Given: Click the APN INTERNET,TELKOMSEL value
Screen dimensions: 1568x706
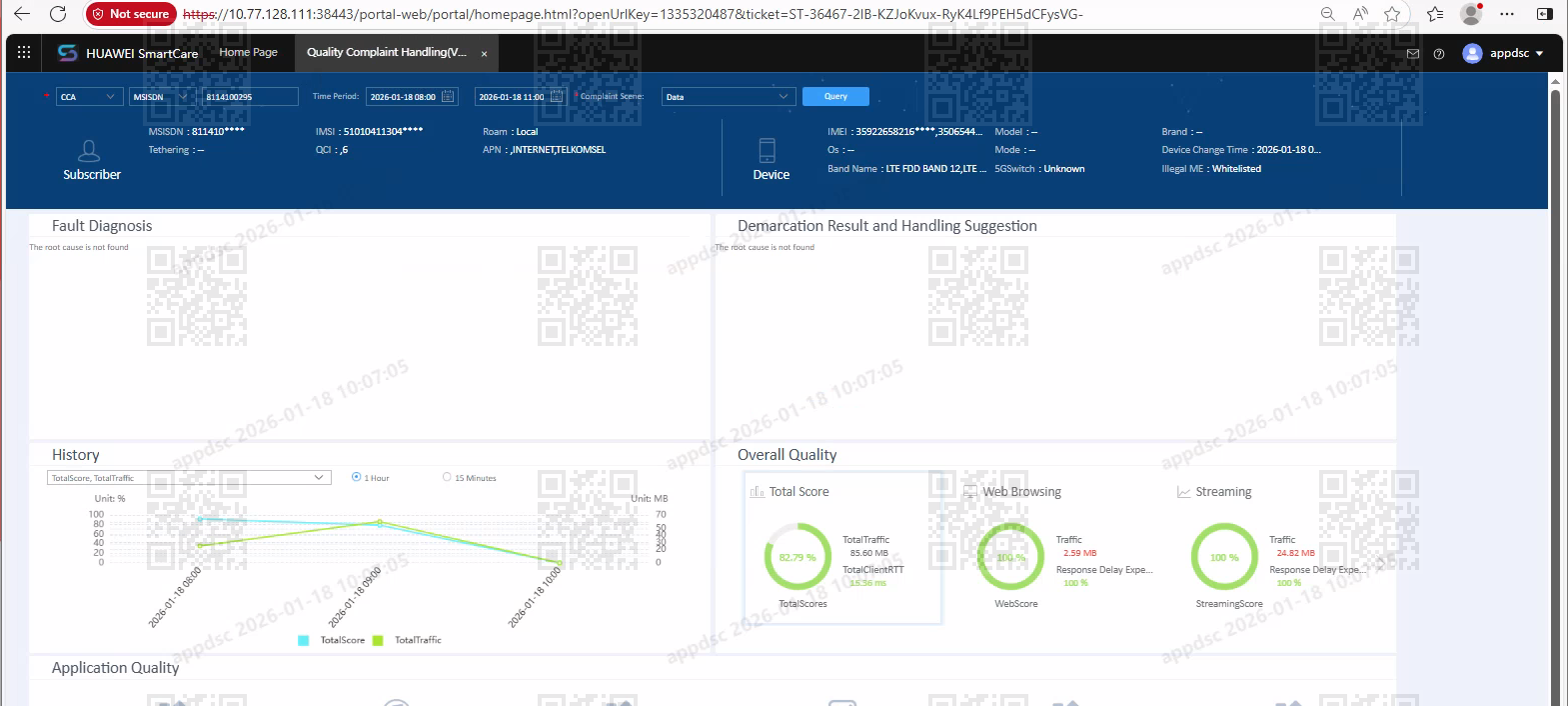Looking at the screenshot, I should pos(559,150).
